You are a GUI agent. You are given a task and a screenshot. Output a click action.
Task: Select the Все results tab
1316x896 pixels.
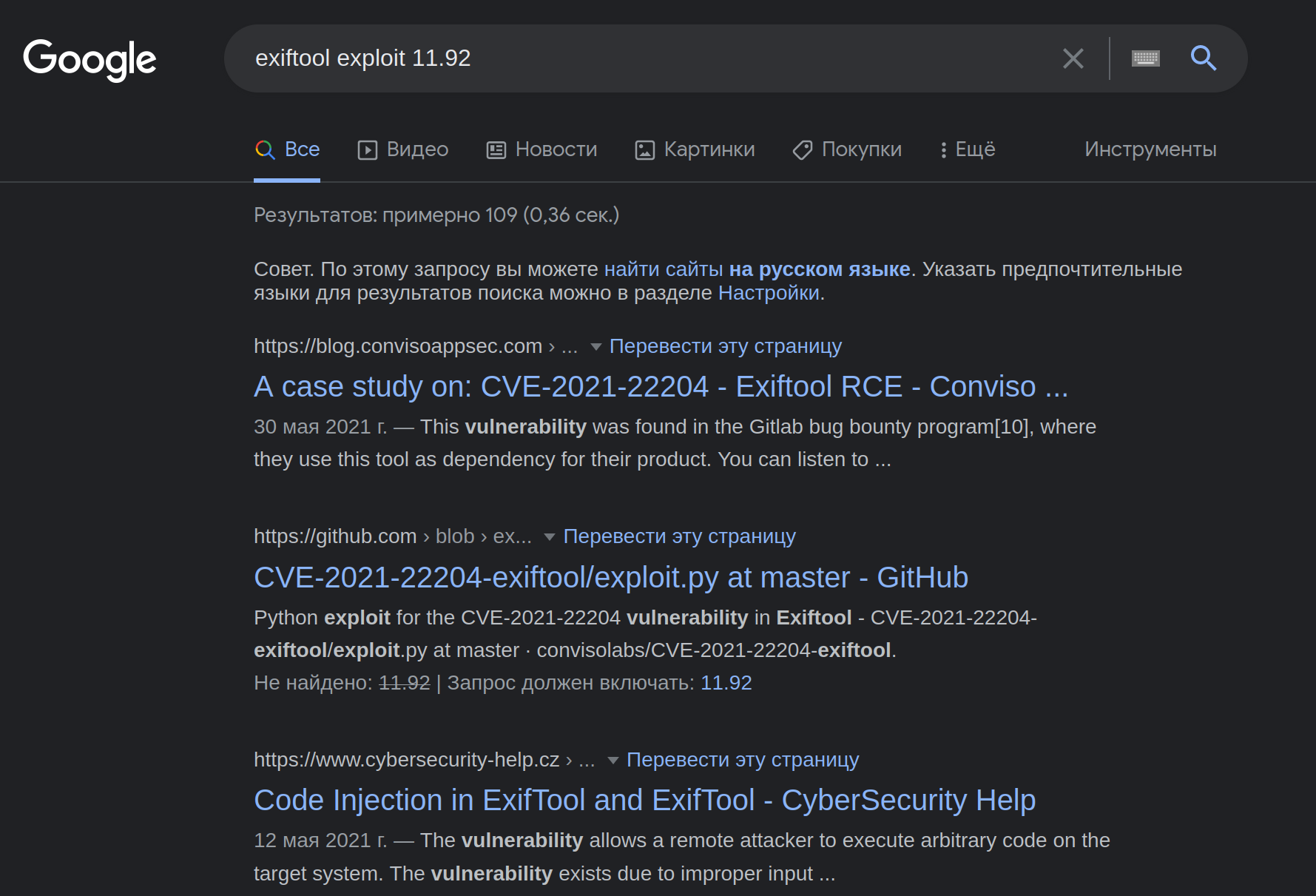pyautogui.click(x=288, y=149)
